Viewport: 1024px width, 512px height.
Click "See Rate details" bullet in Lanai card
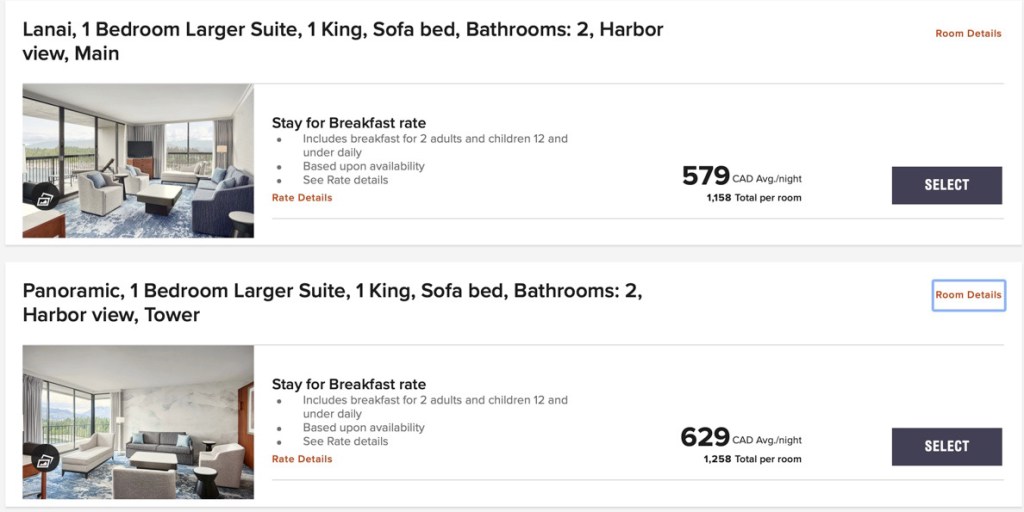click(x=345, y=180)
